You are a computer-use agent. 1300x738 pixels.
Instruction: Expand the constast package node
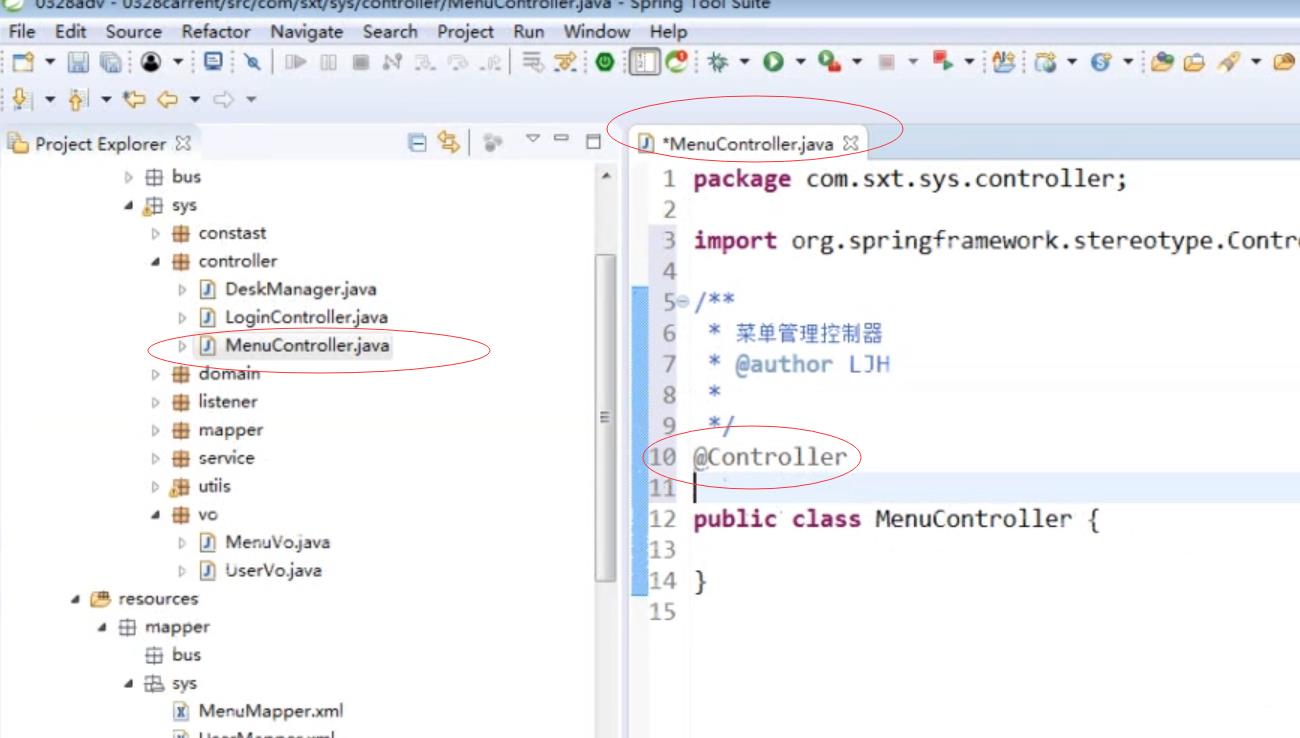click(157, 234)
